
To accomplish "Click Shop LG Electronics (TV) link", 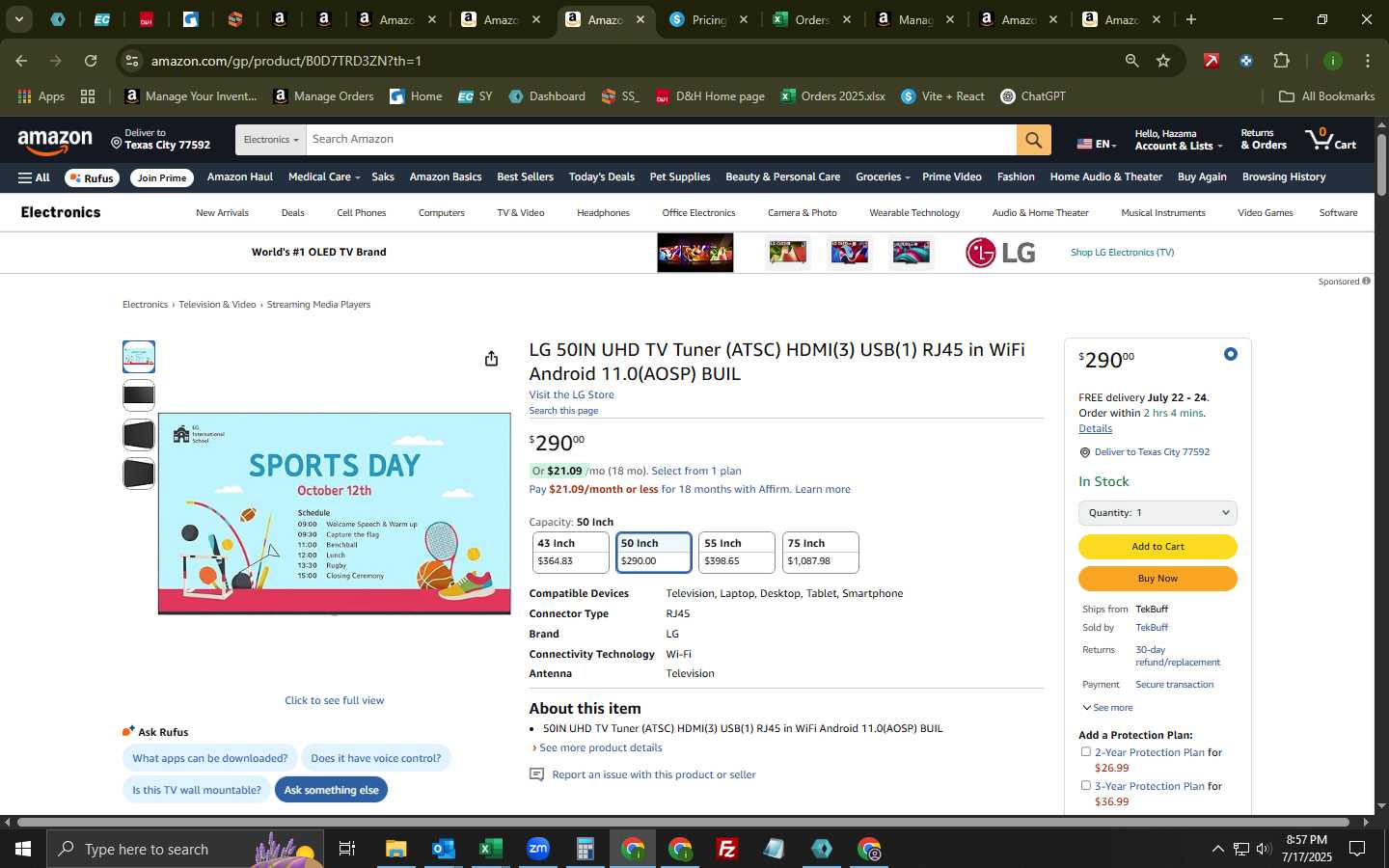I will (1122, 253).
